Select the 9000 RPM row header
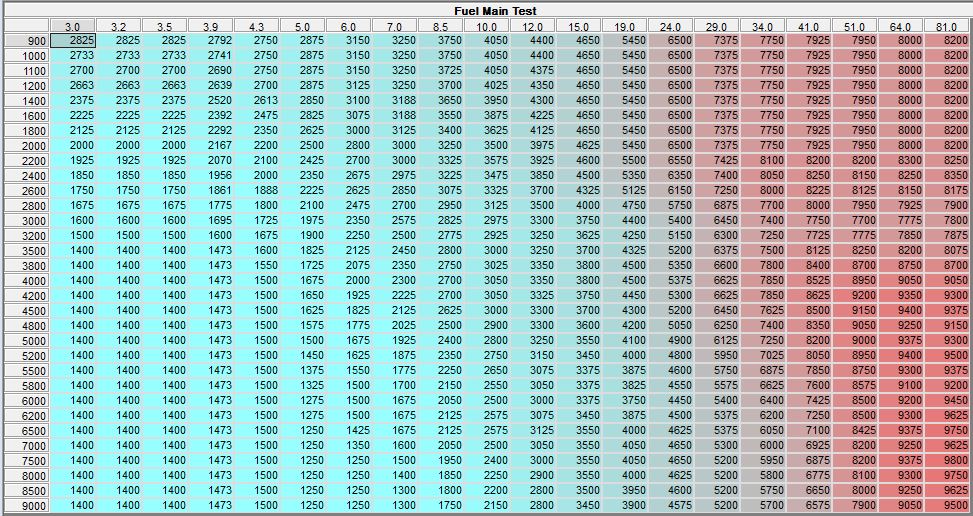The image size is (973, 516). [x=27, y=505]
